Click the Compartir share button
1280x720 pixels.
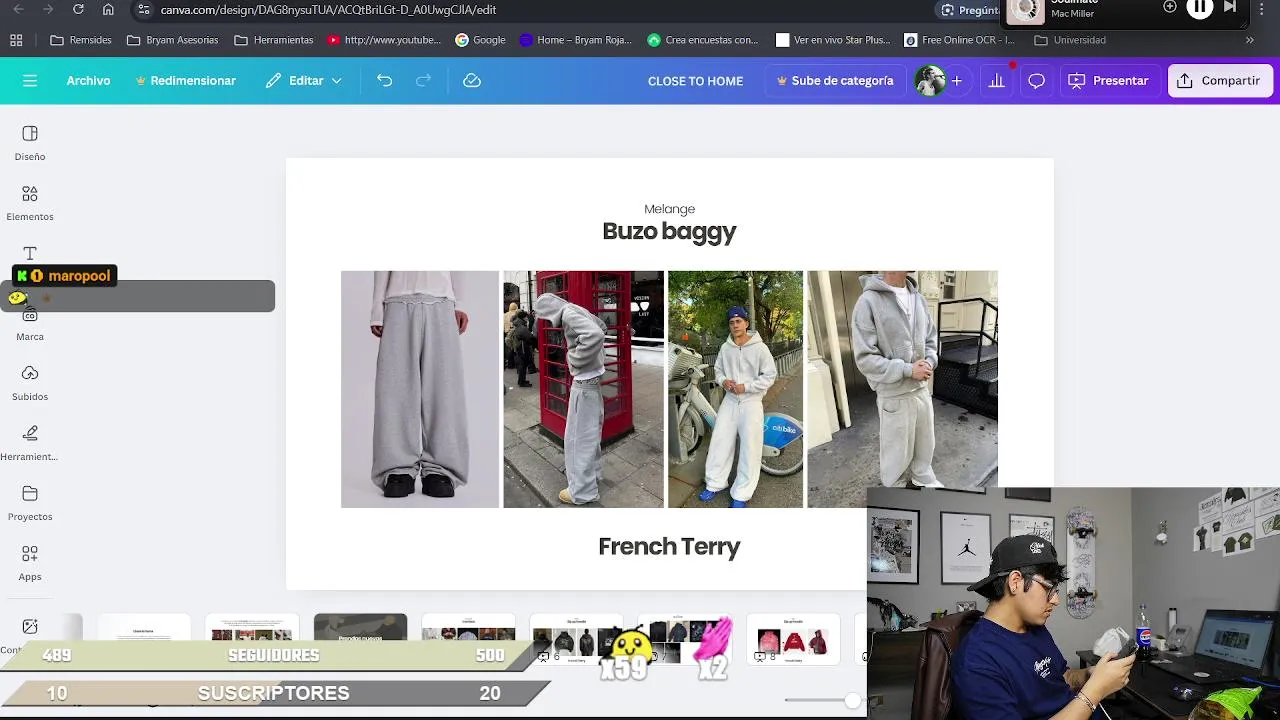click(1219, 80)
